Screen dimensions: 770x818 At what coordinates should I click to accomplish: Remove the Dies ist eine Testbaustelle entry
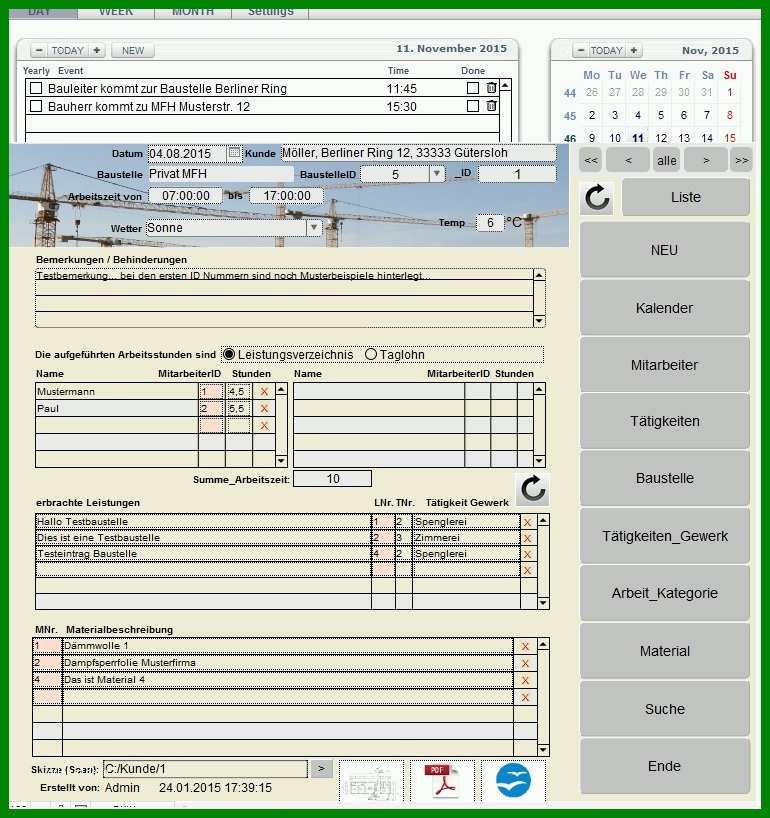tap(527, 538)
